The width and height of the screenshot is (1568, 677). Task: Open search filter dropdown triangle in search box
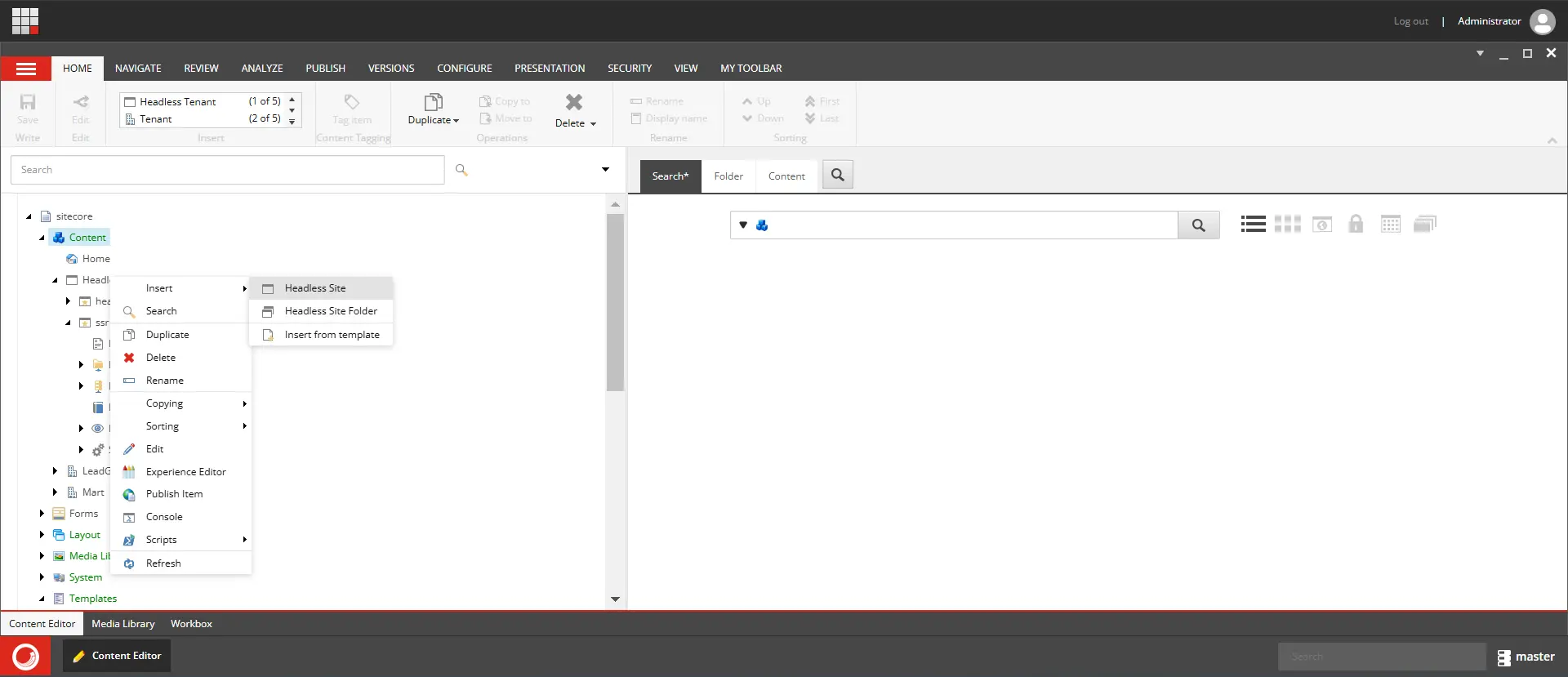(743, 225)
